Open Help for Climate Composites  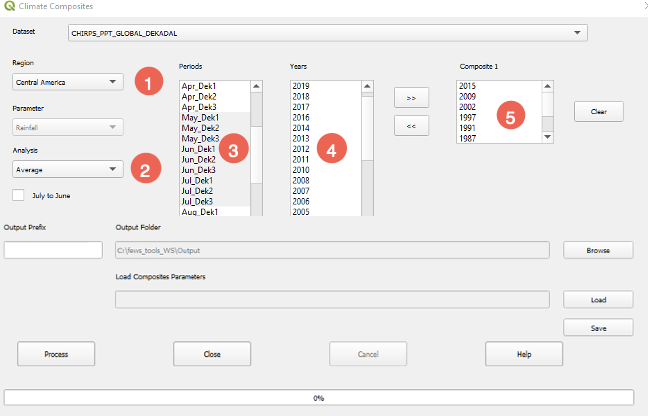pos(524,354)
